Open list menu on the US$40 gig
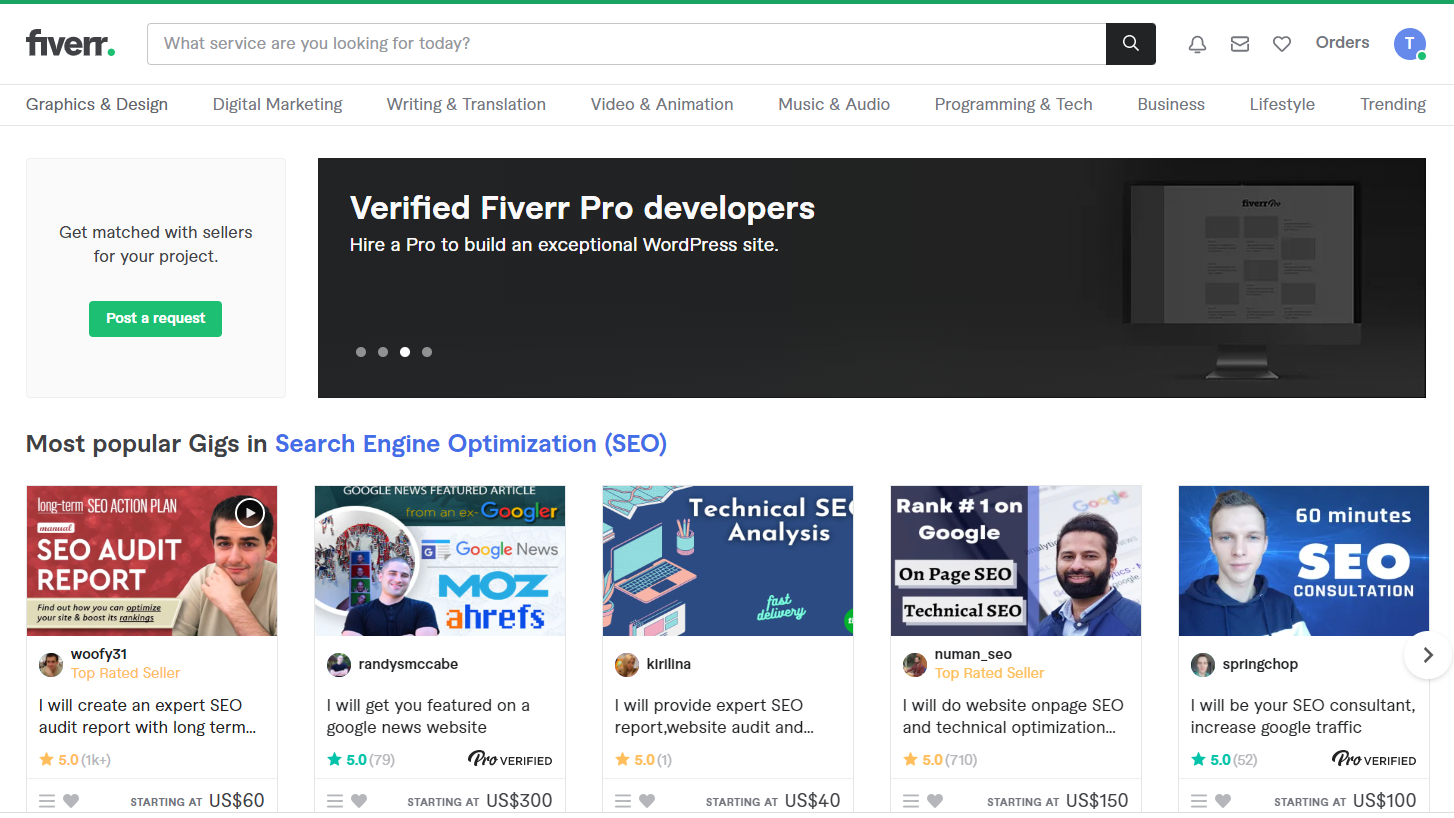Screen dimensions: 1454x818 coord(623,801)
